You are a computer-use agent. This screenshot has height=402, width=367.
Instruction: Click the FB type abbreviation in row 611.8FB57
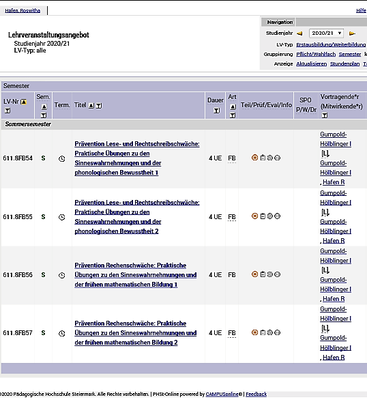tap(232, 333)
